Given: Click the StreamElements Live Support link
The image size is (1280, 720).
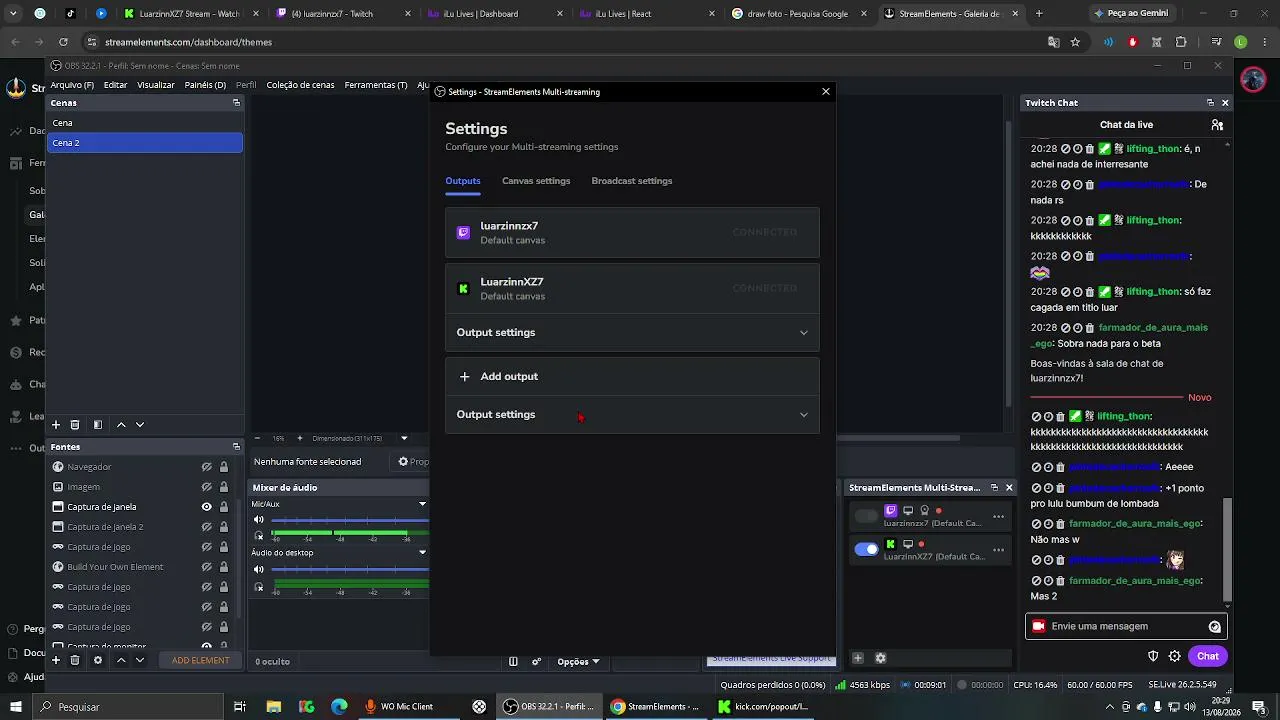Looking at the screenshot, I should [771, 659].
